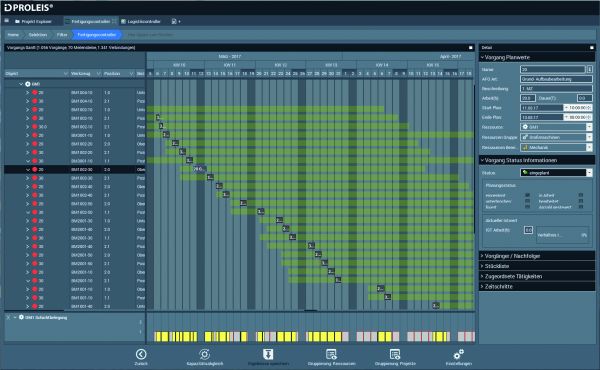Click the Ergebnisse speichern icon
Image resolution: width=600 pixels, height=370 pixels.
268,354
